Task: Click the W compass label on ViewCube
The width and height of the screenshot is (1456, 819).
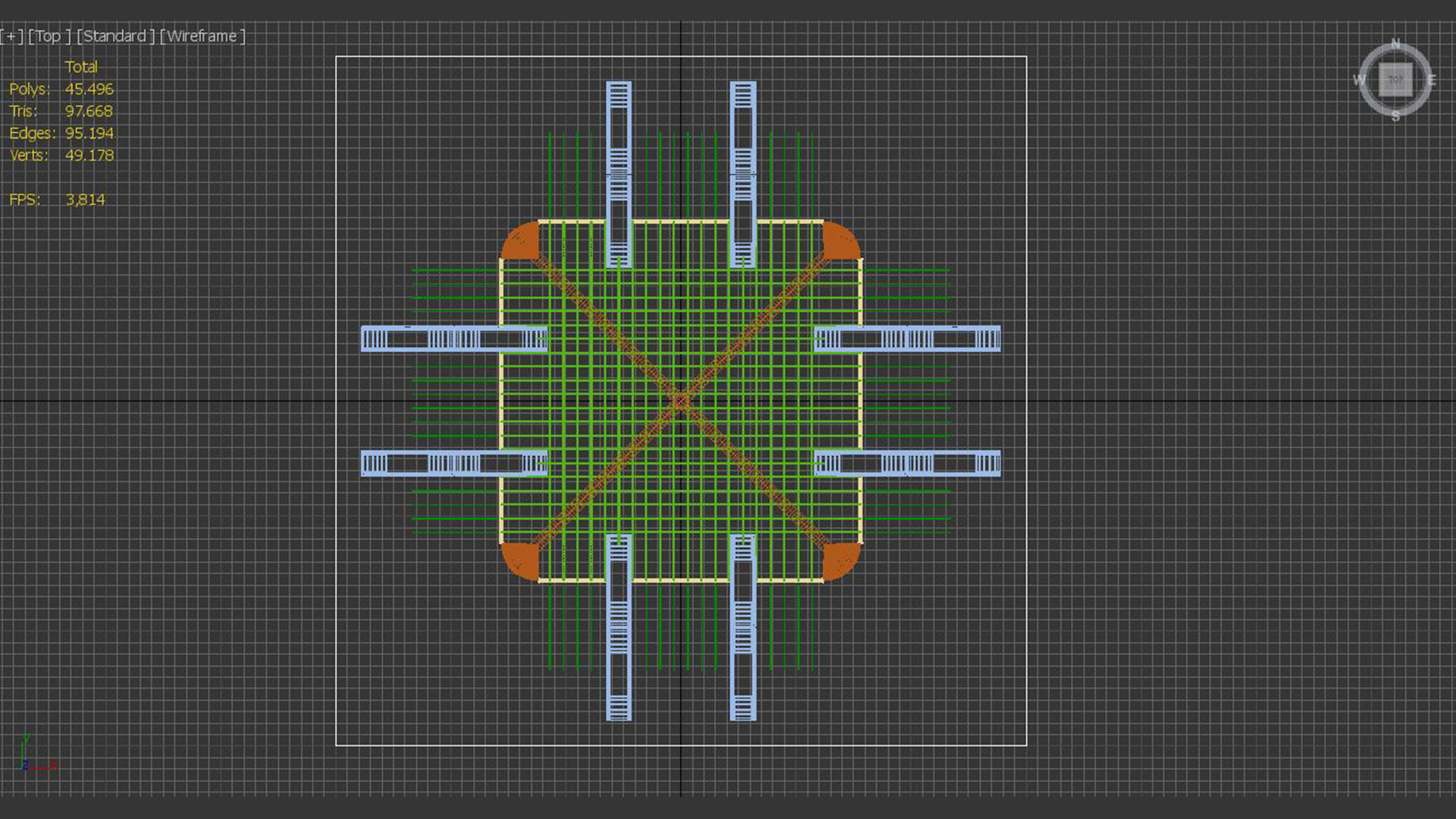Action: [x=1360, y=80]
